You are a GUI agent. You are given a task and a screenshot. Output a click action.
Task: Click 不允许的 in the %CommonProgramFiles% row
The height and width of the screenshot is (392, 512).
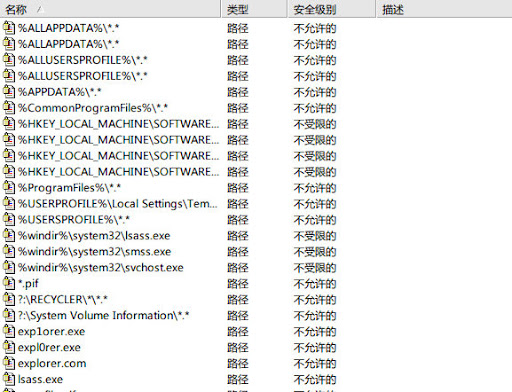315,108
